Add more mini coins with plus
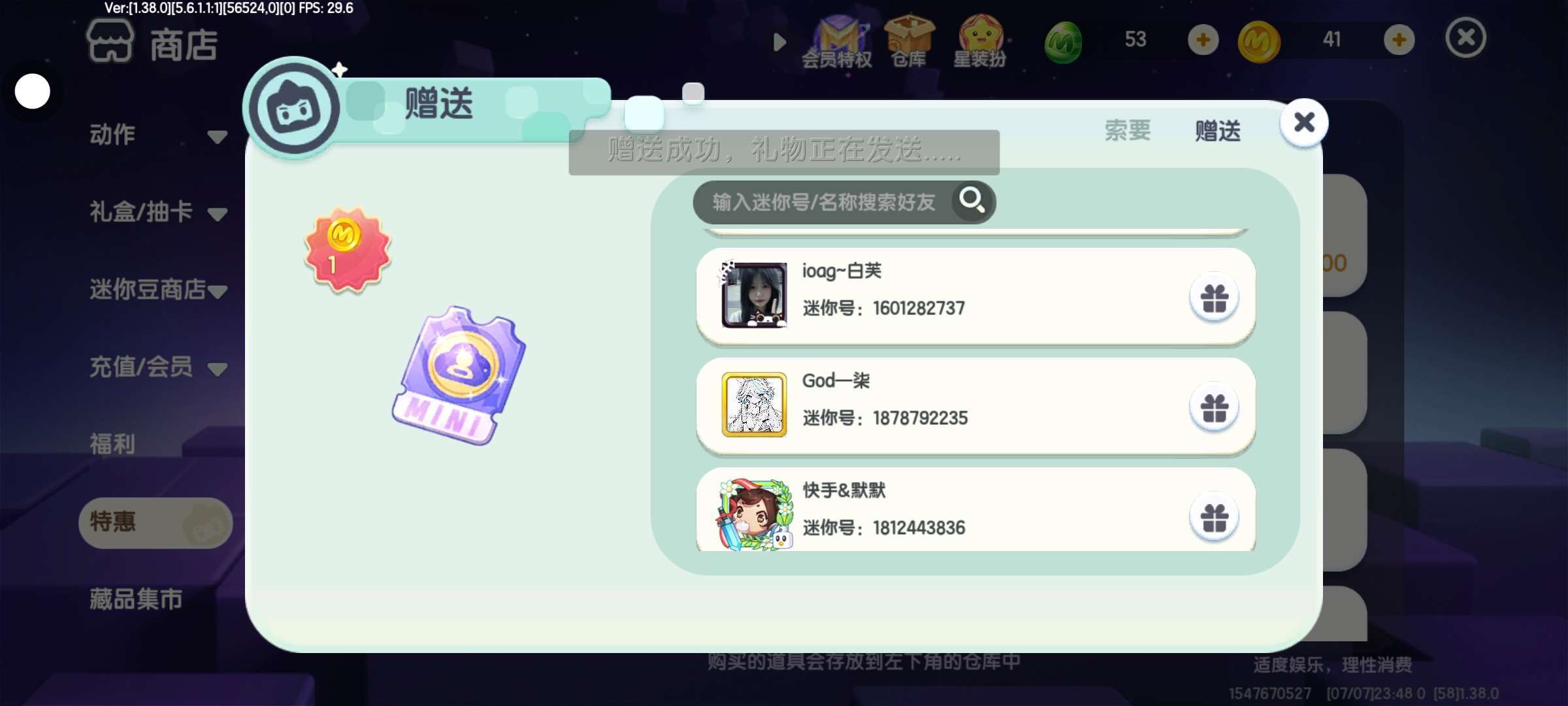This screenshot has width=1568, height=706. click(x=1399, y=41)
